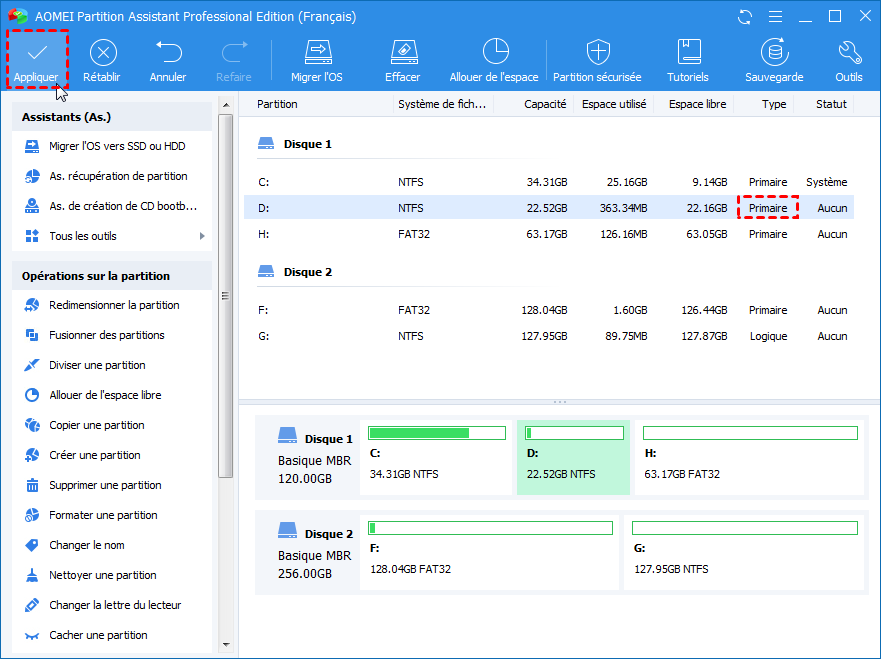881x659 pixels.
Task: Select the H: FAT32 partition row in list
Action: coord(550,234)
